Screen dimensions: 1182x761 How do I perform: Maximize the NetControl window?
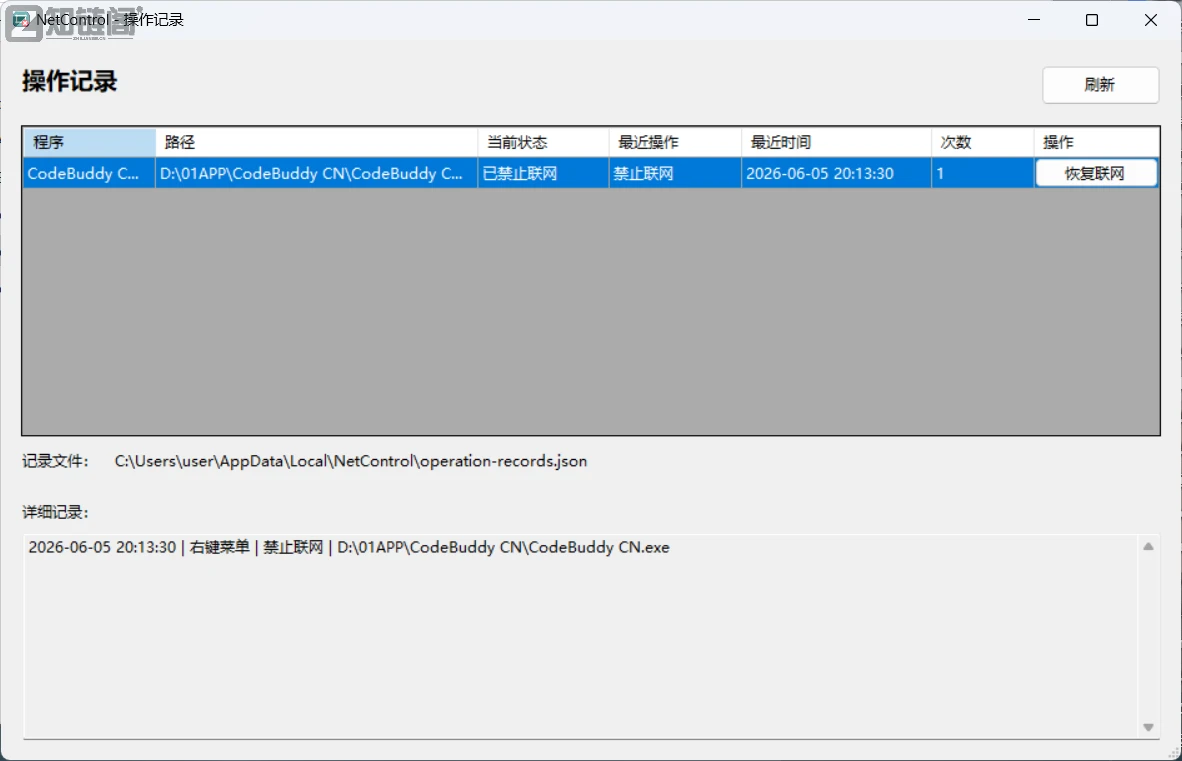1092,20
